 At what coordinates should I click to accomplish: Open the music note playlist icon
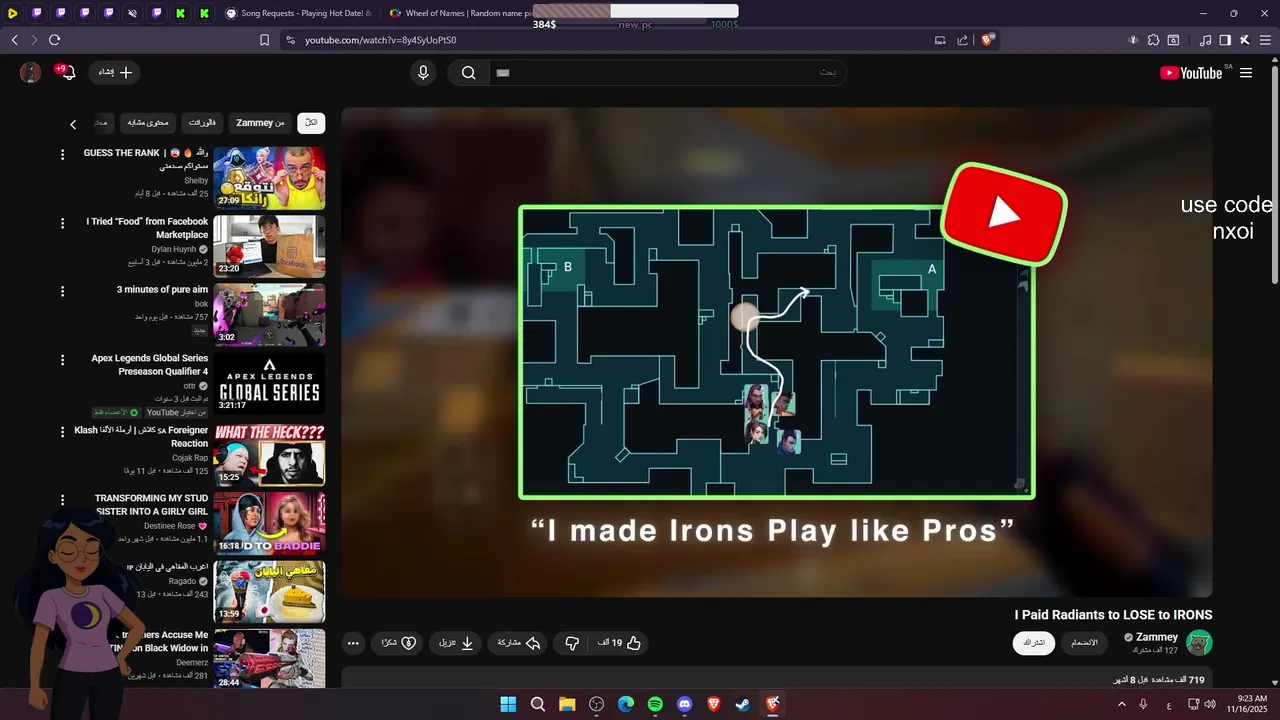click(x=1205, y=40)
